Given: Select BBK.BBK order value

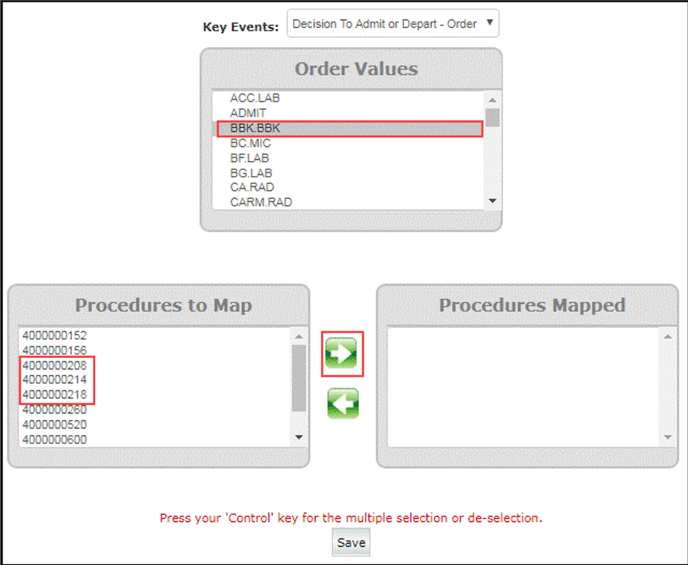Looking at the screenshot, I should click(350, 129).
